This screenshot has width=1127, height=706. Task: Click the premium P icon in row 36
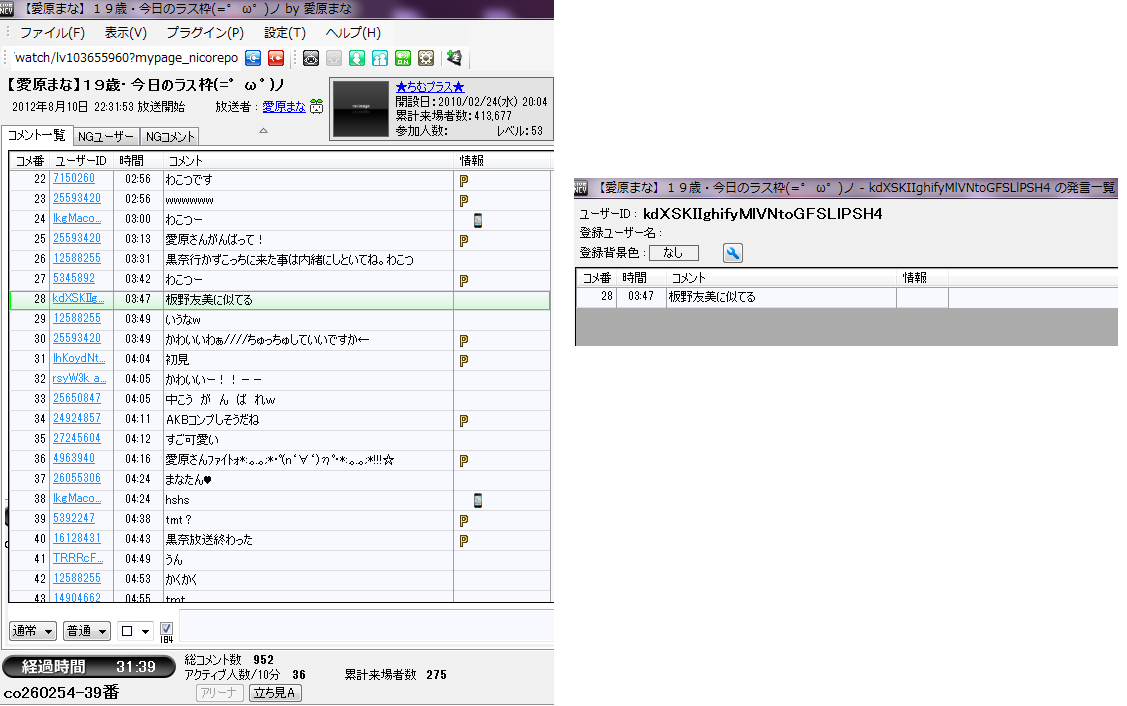pos(464,460)
